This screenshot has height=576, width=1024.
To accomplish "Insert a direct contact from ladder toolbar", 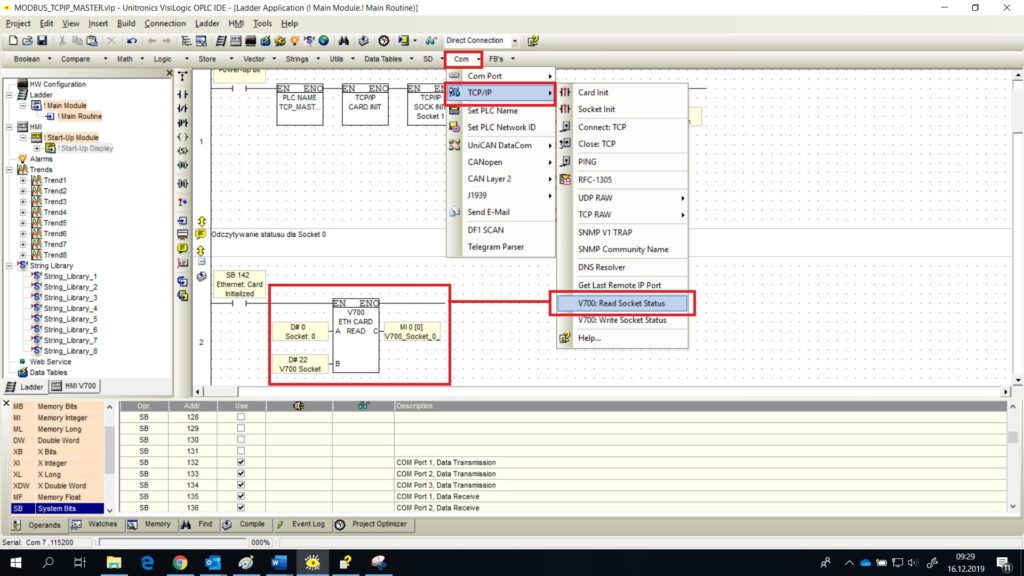I will [x=183, y=95].
